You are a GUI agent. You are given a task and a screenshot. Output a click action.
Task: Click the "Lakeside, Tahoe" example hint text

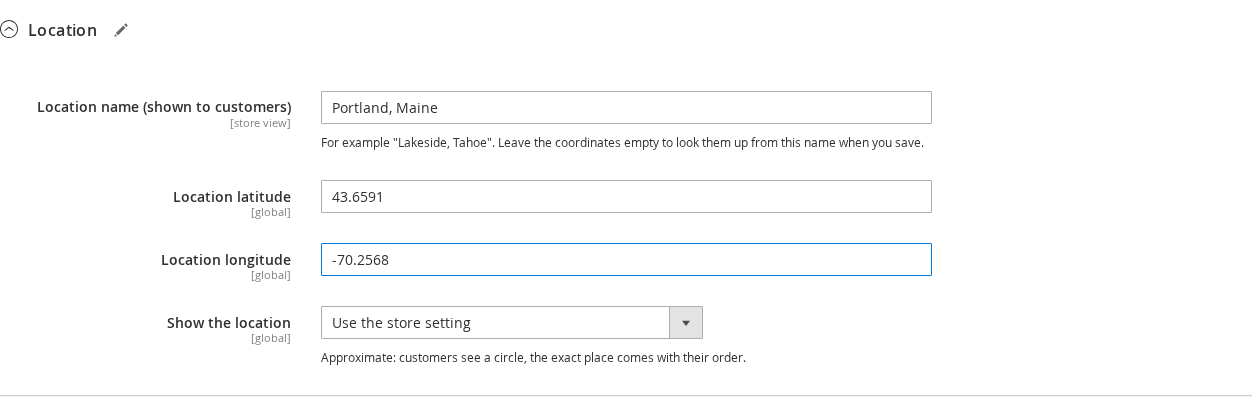622,143
